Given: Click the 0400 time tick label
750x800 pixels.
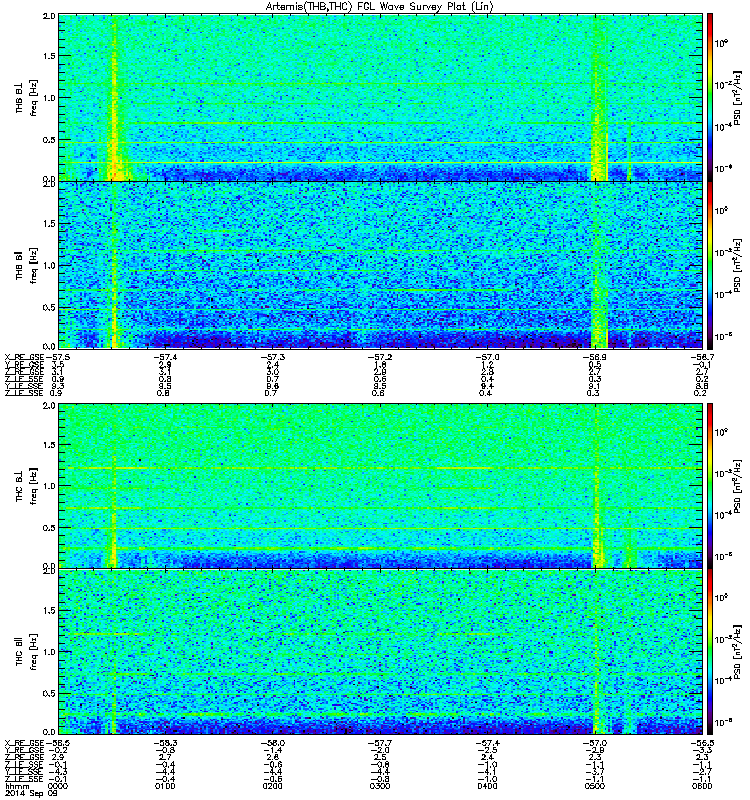Looking at the screenshot, I should click(487, 786).
